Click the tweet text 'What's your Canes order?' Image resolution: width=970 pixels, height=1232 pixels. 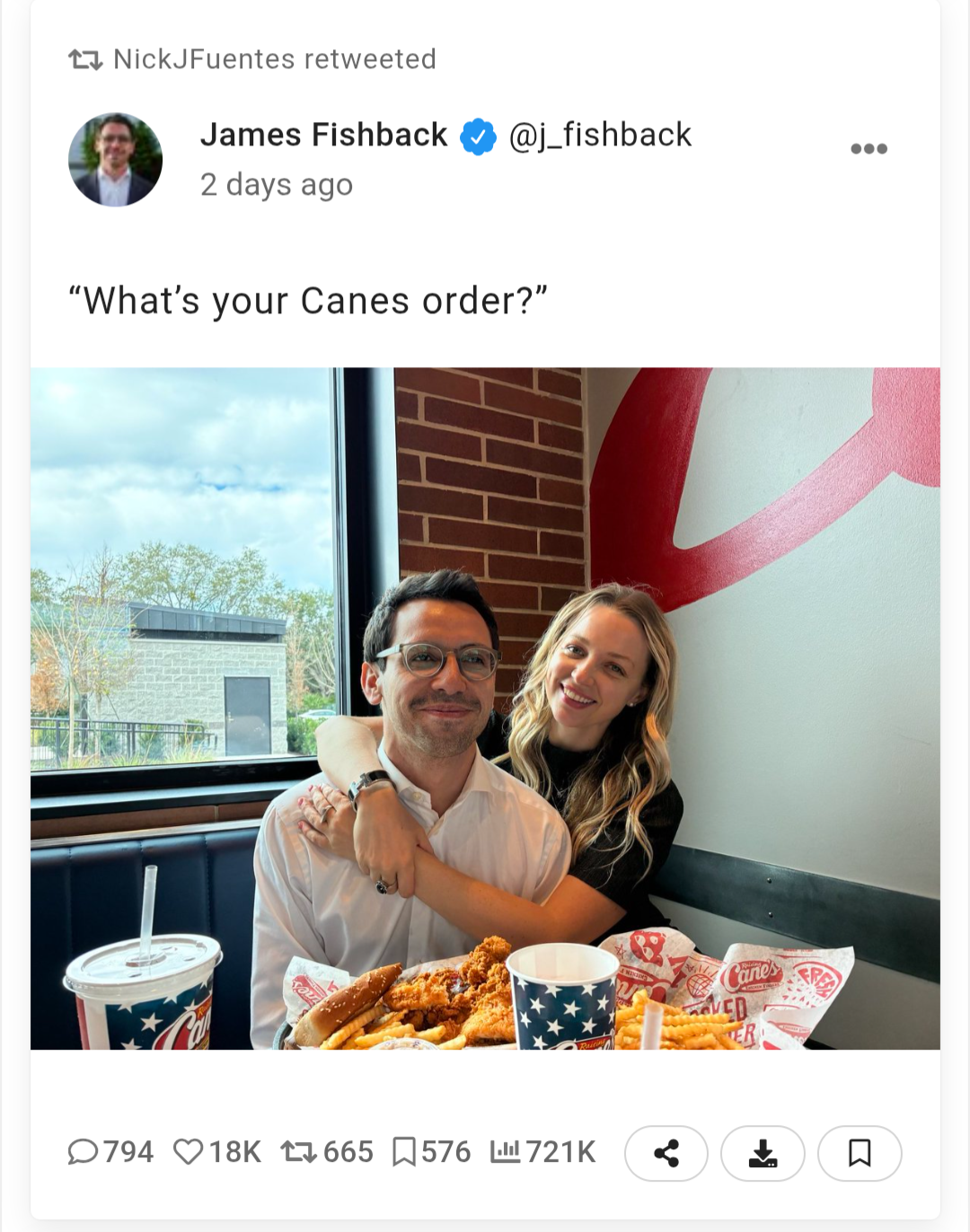point(308,301)
